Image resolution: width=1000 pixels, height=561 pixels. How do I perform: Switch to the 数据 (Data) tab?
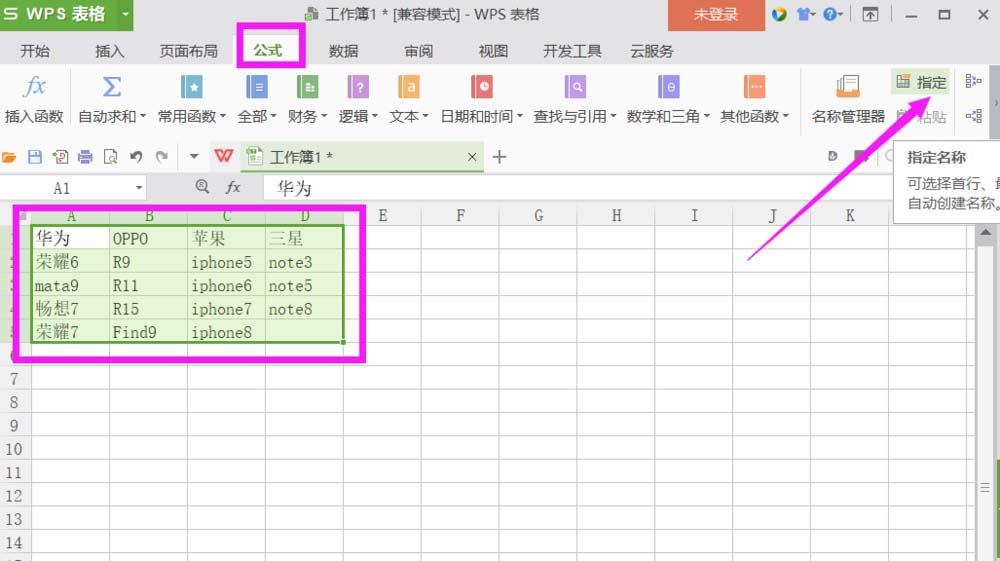pos(344,51)
